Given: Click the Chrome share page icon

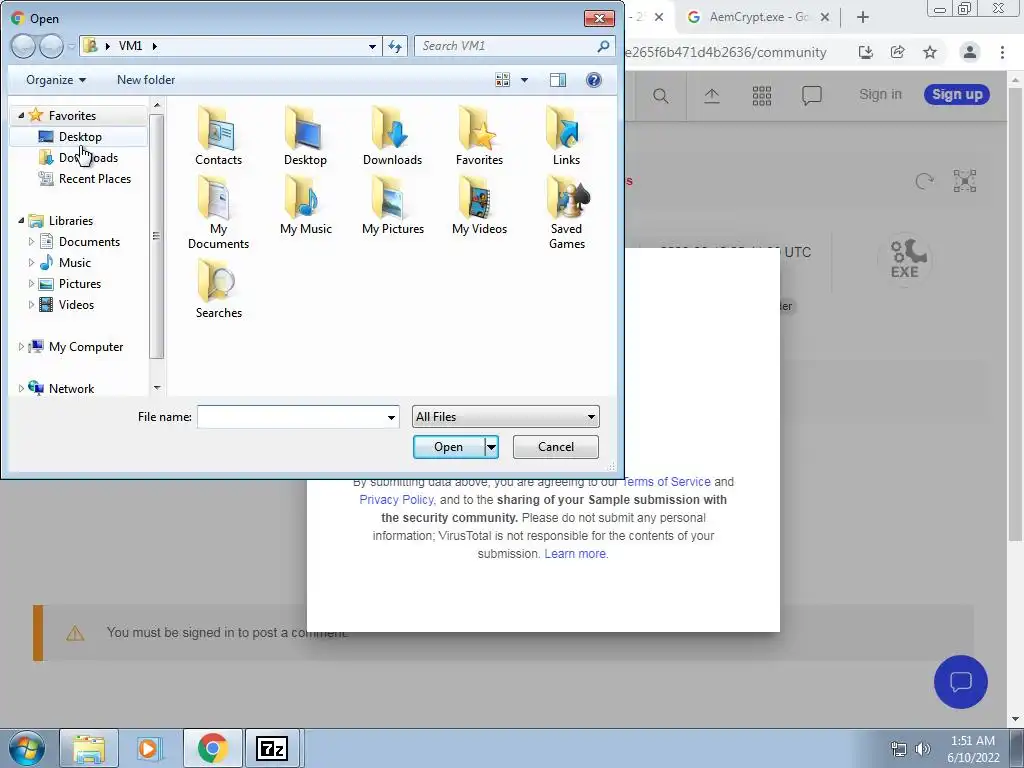Looking at the screenshot, I should tap(897, 52).
